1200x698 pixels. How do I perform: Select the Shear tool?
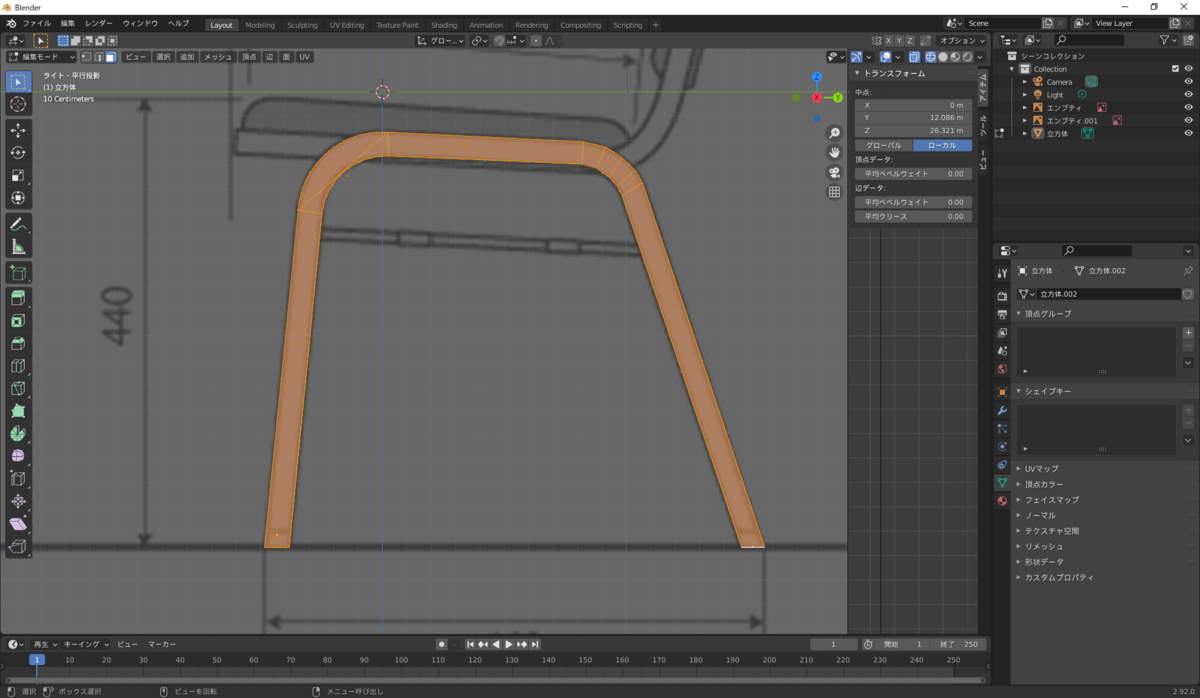(18, 525)
